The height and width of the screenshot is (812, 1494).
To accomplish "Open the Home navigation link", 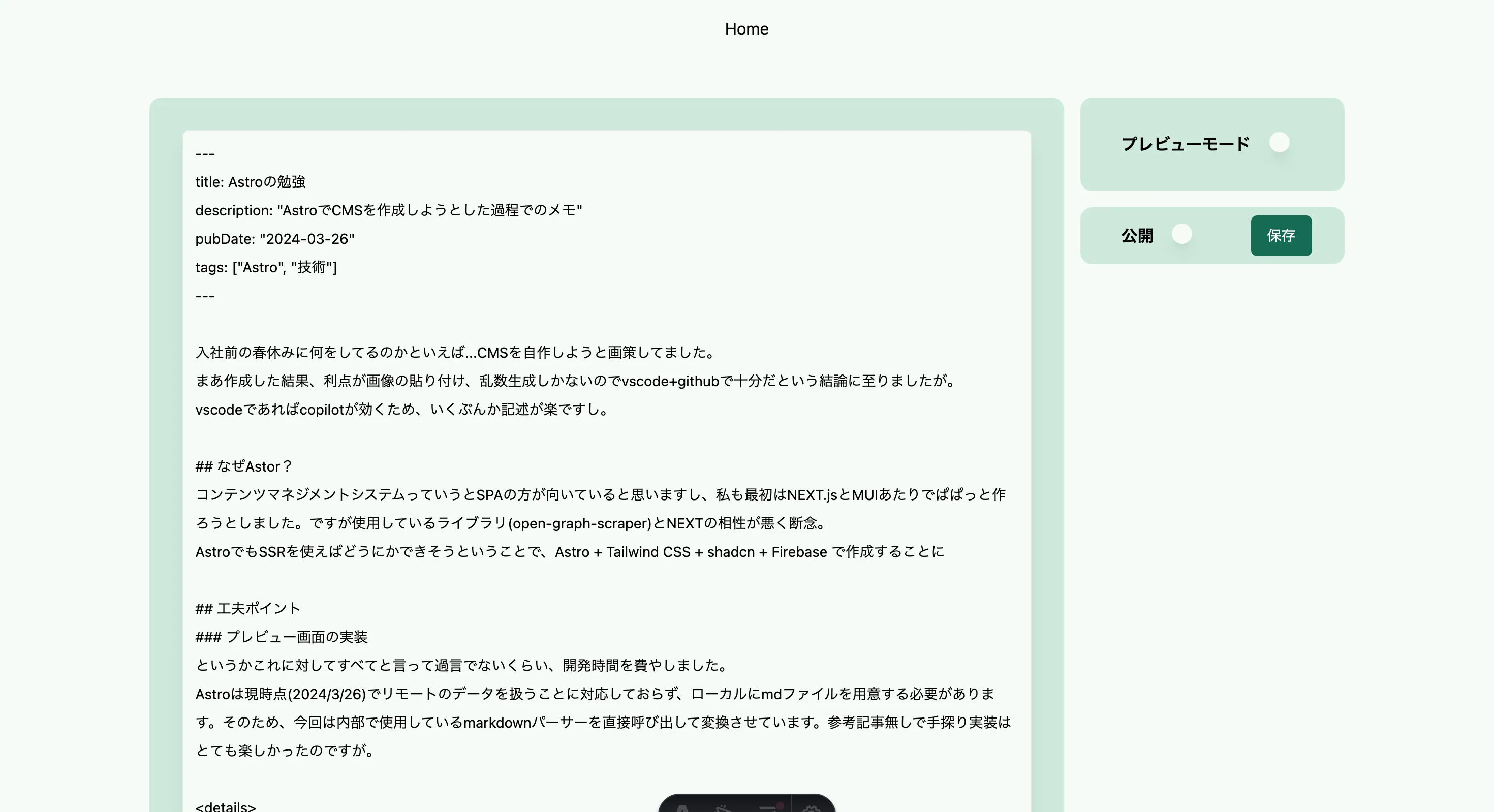I will (x=746, y=29).
